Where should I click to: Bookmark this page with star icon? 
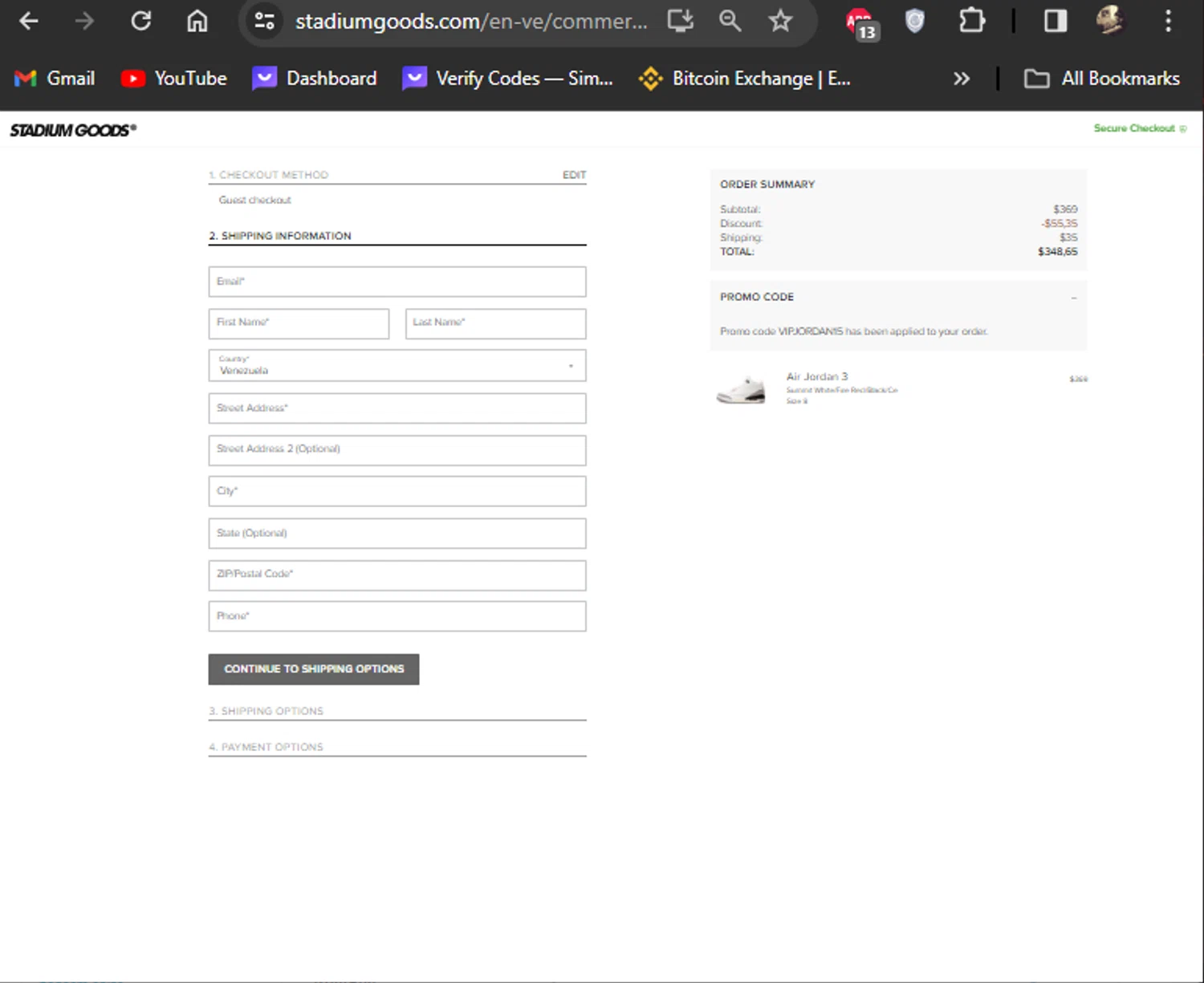[779, 21]
